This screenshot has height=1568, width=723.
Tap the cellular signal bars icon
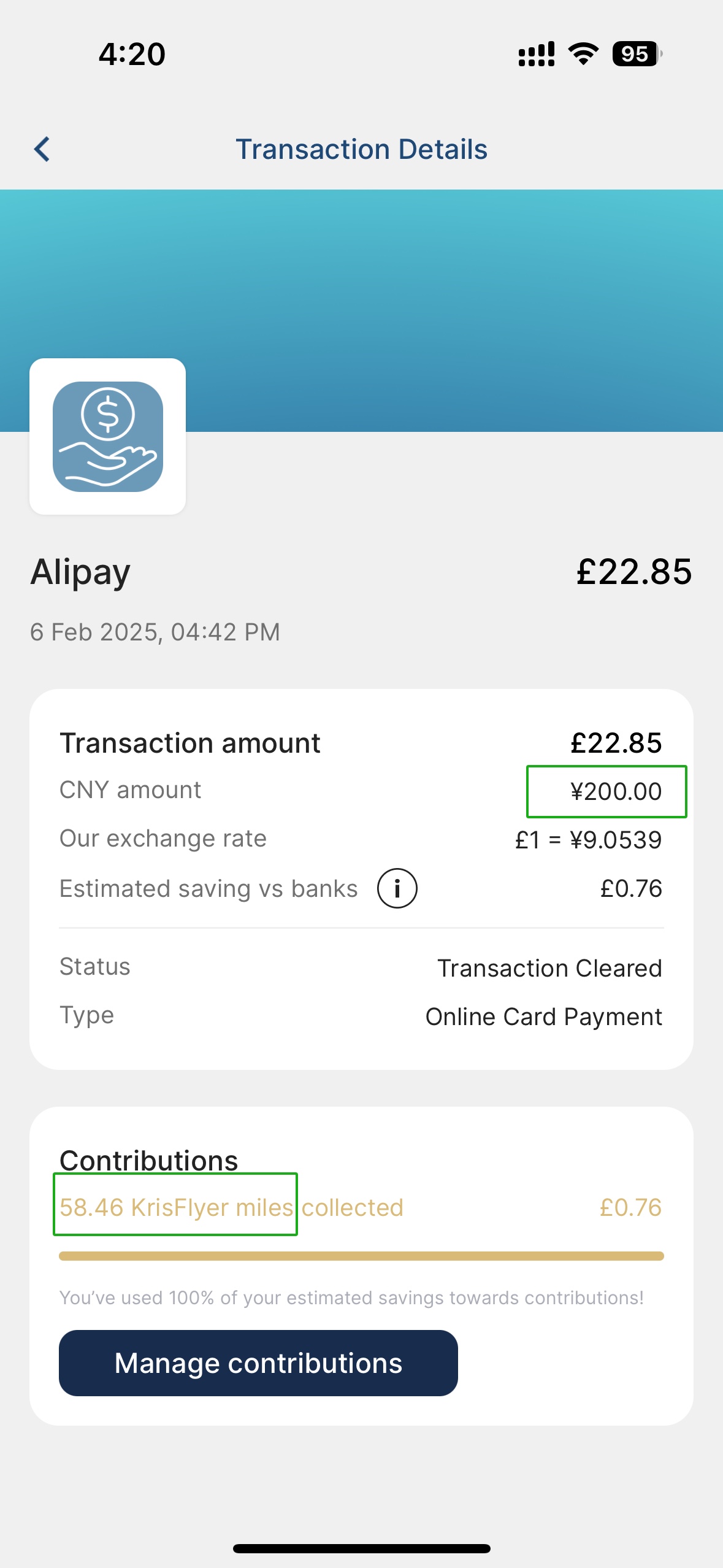[x=537, y=54]
